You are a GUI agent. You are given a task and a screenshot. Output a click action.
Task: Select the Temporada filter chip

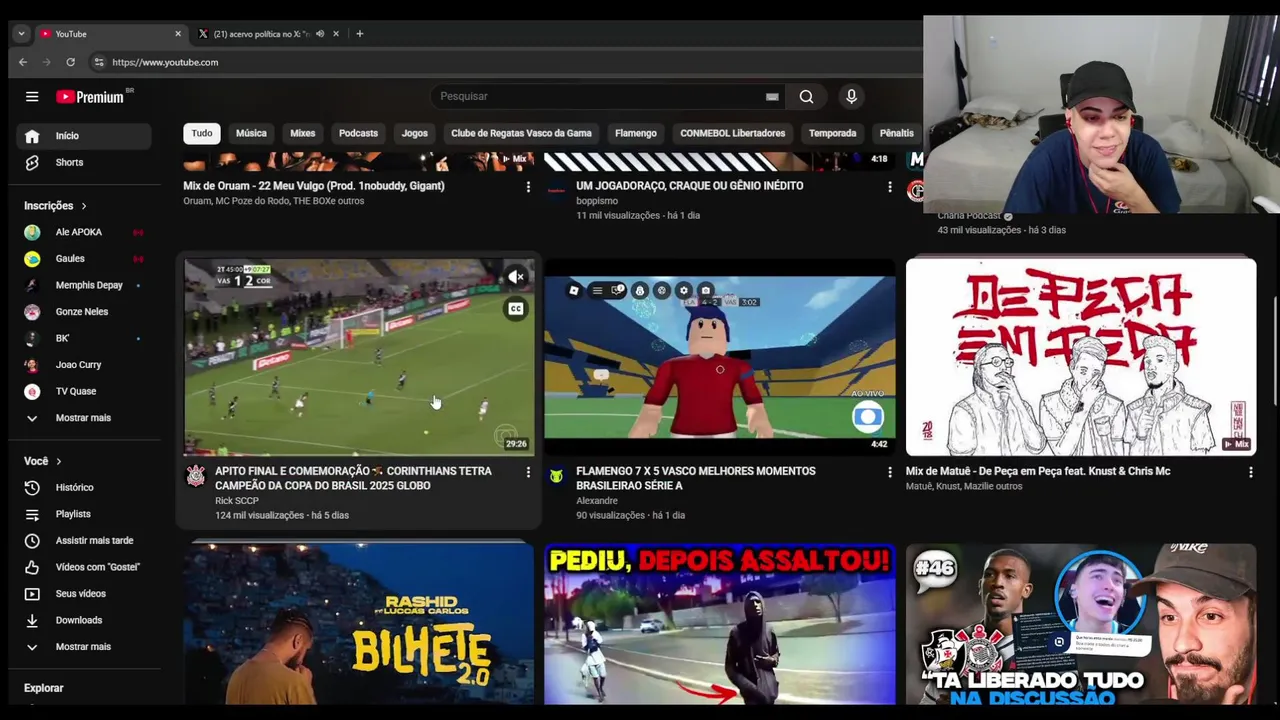click(832, 133)
